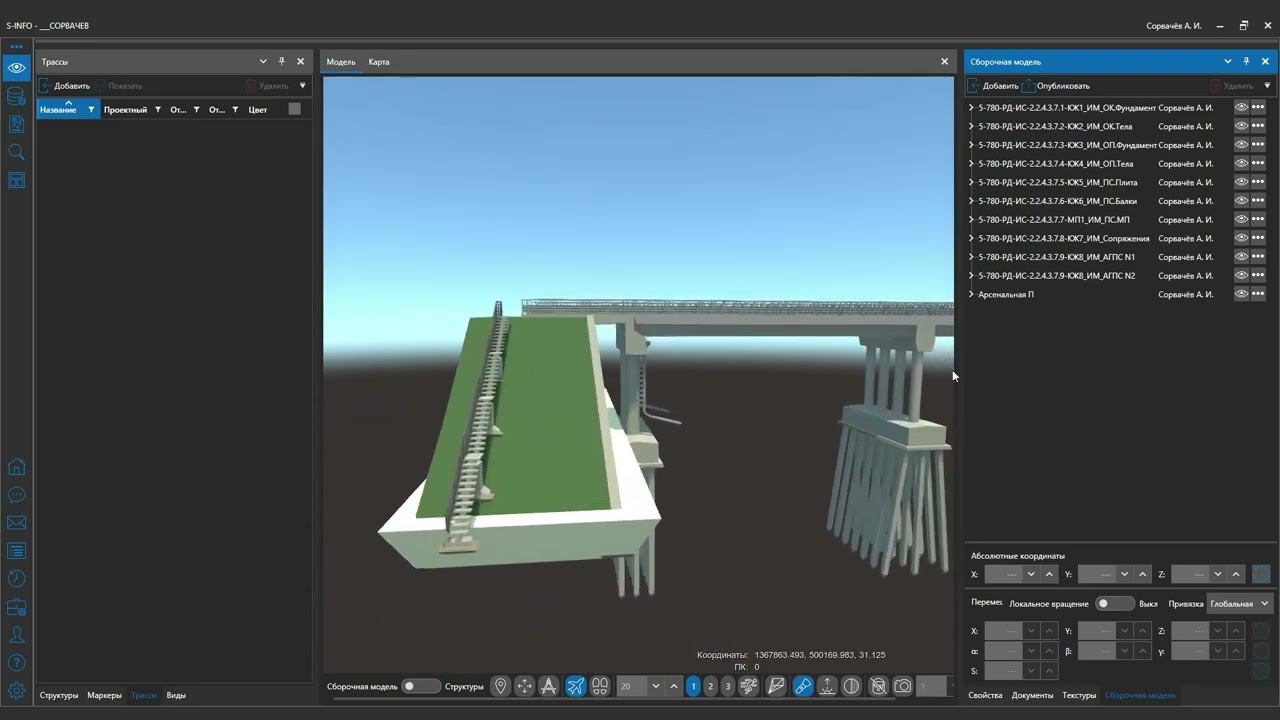Switch to the Модель tab
Screen dimensions: 1280x720
coord(341,62)
